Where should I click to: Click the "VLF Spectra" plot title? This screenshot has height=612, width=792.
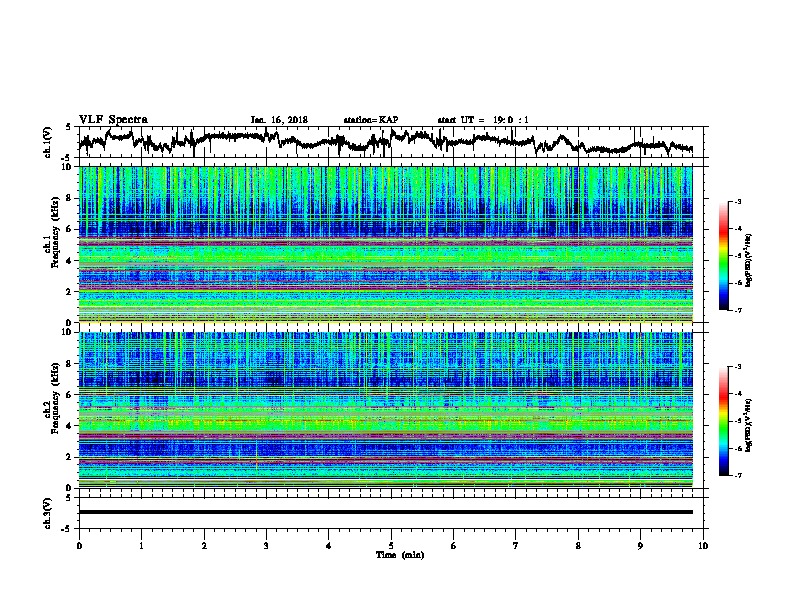(113, 120)
